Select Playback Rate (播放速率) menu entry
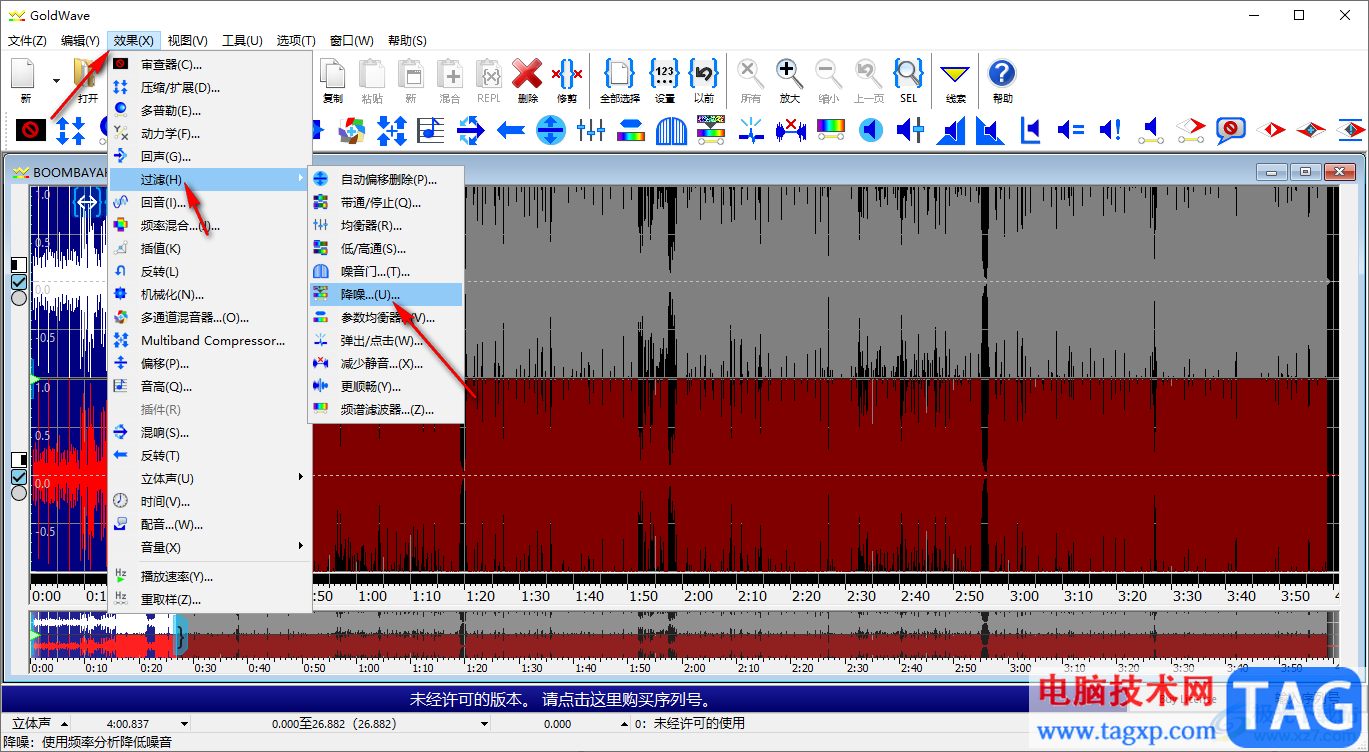Viewport: 1369px width, 752px height. pos(210,577)
